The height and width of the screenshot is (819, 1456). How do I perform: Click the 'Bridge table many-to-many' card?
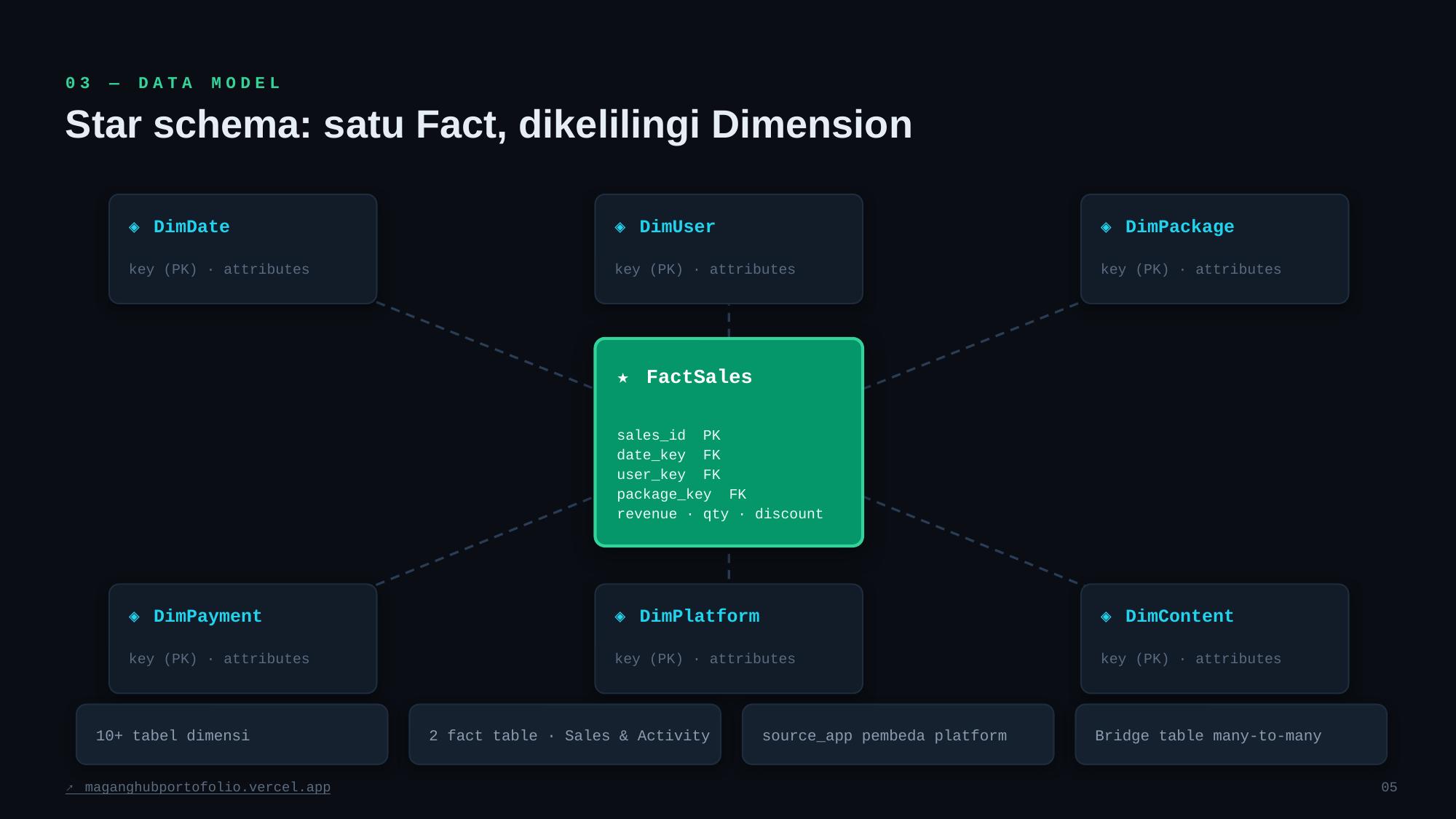click(1231, 735)
